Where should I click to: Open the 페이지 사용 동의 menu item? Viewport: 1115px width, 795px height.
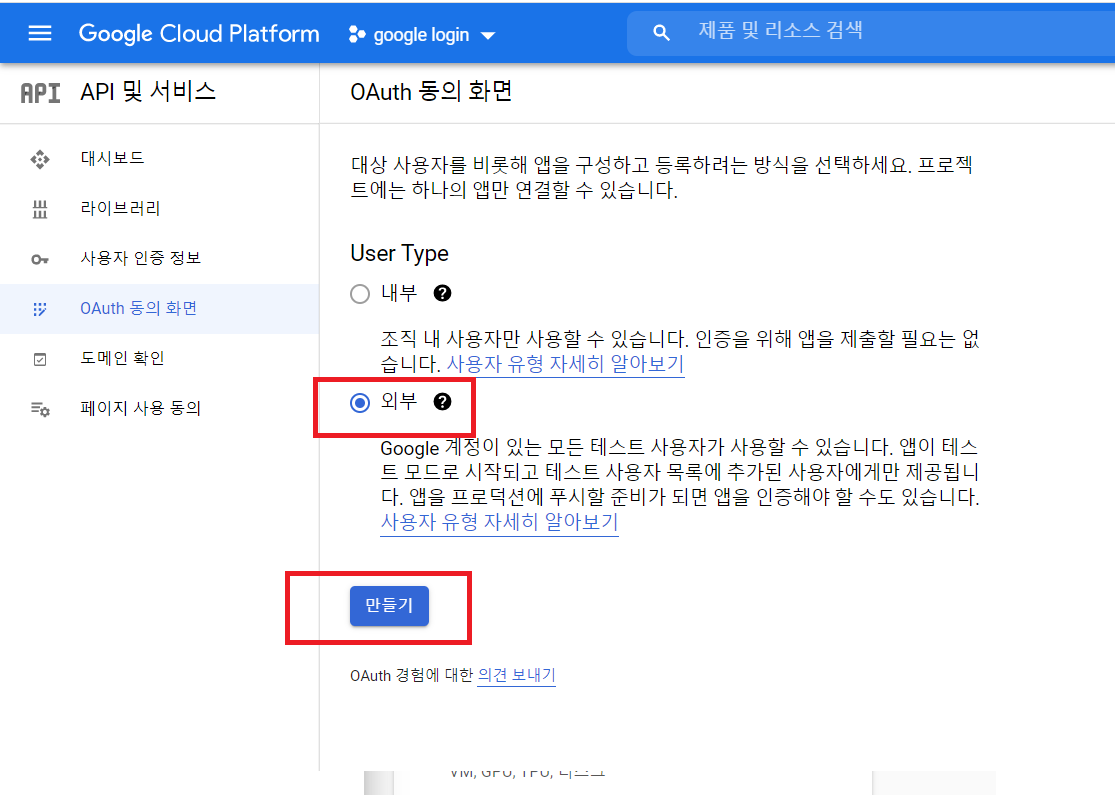coord(159,408)
